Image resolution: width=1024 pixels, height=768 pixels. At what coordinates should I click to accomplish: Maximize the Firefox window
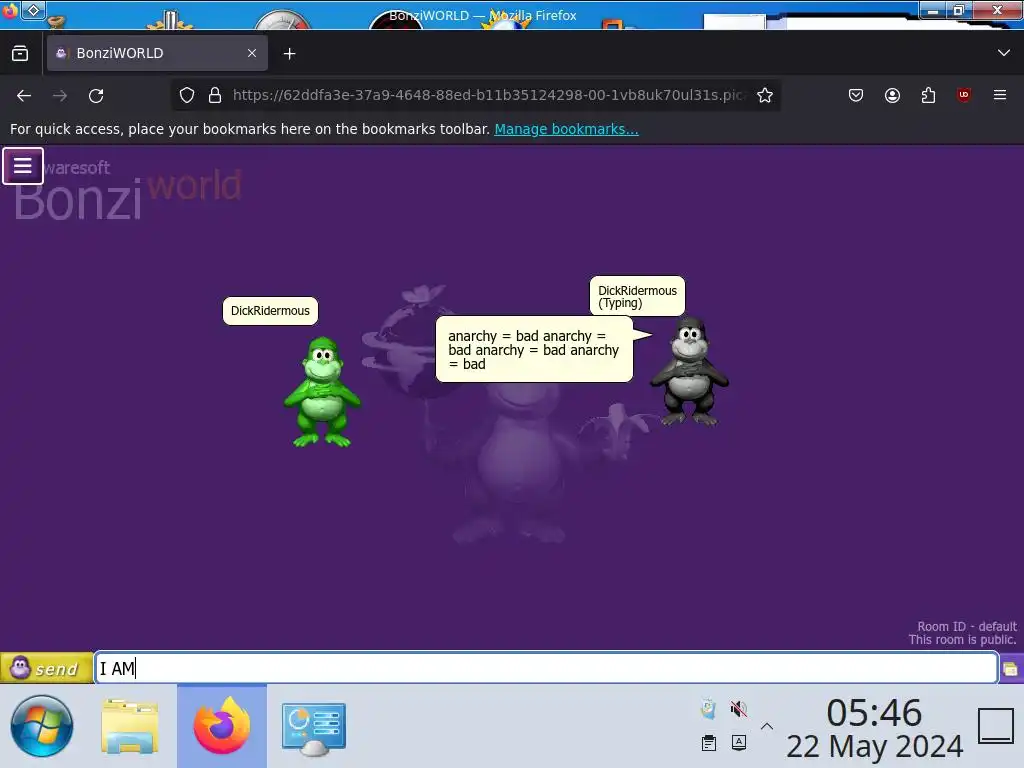(959, 10)
